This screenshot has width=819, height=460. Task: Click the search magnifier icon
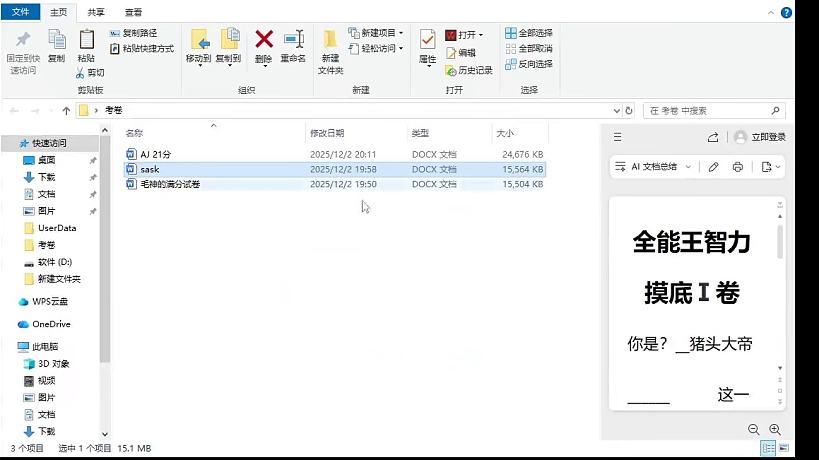775,111
